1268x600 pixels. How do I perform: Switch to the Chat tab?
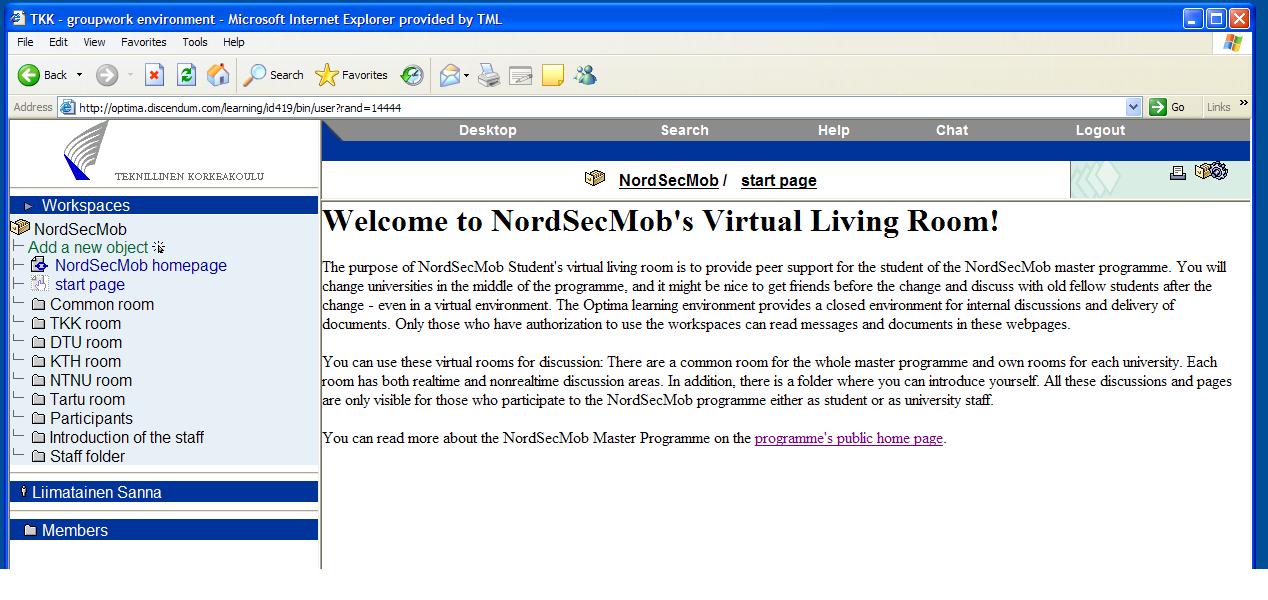(x=951, y=130)
